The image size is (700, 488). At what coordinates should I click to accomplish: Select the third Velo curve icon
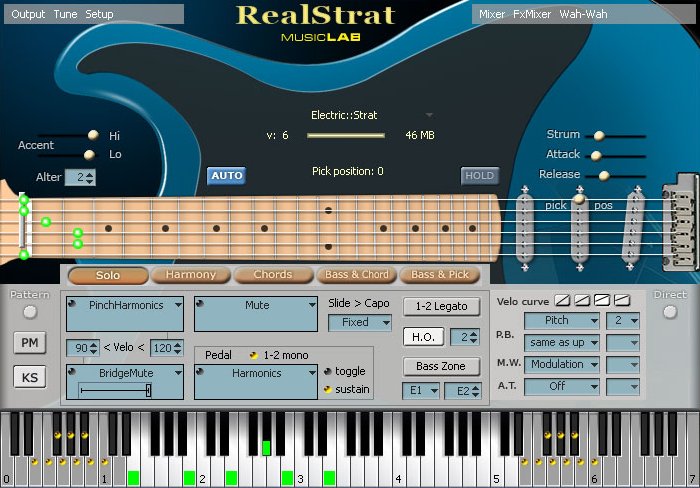(x=602, y=300)
